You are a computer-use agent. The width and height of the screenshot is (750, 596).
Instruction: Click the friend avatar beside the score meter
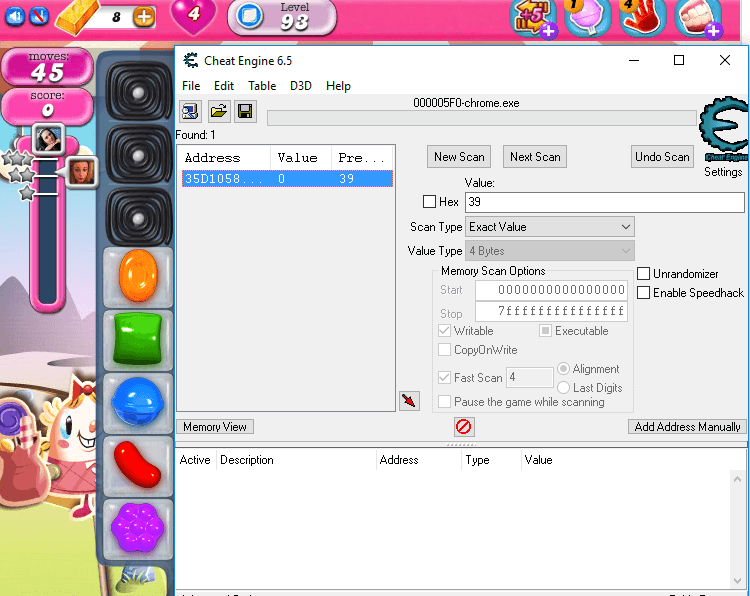coord(82,172)
